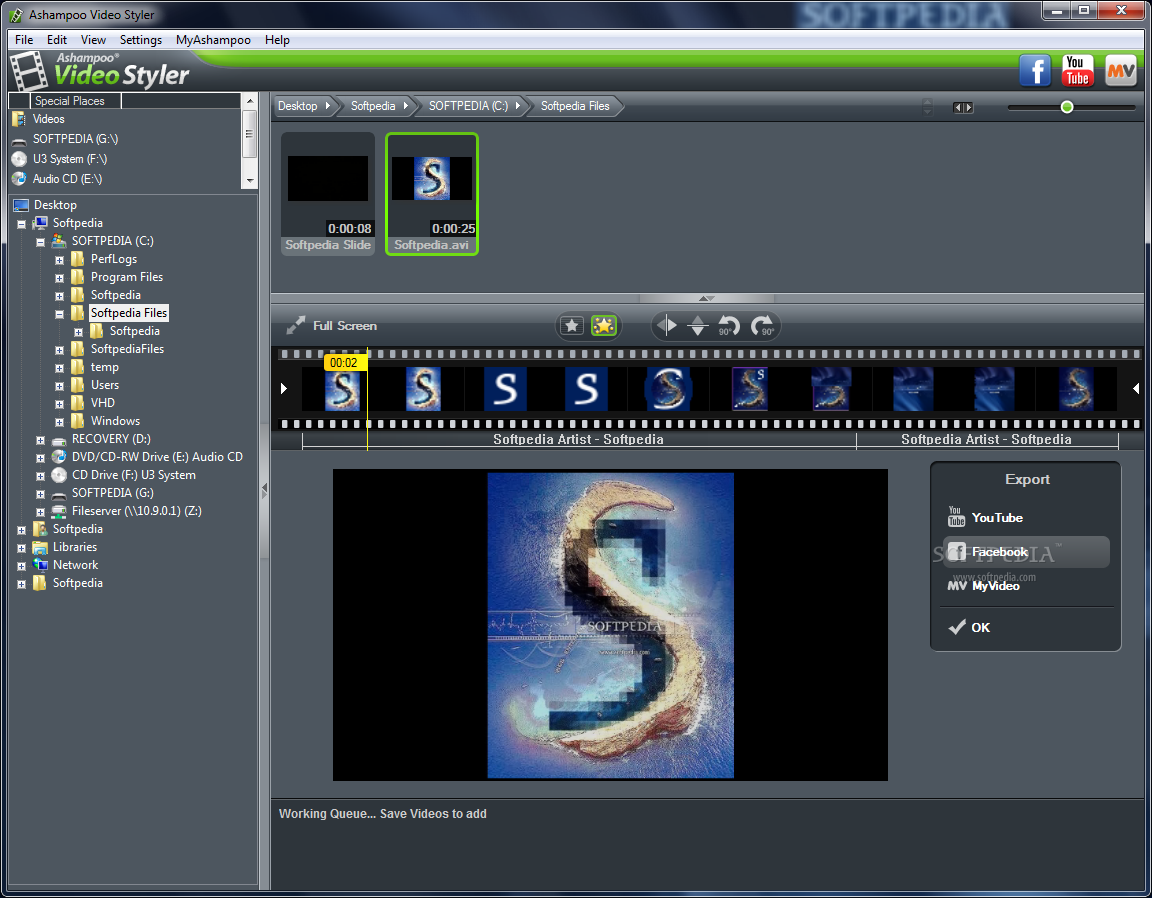The image size is (1152, 898).
Task: Expand the PerfLogs folder
Action: click(60, 260)
